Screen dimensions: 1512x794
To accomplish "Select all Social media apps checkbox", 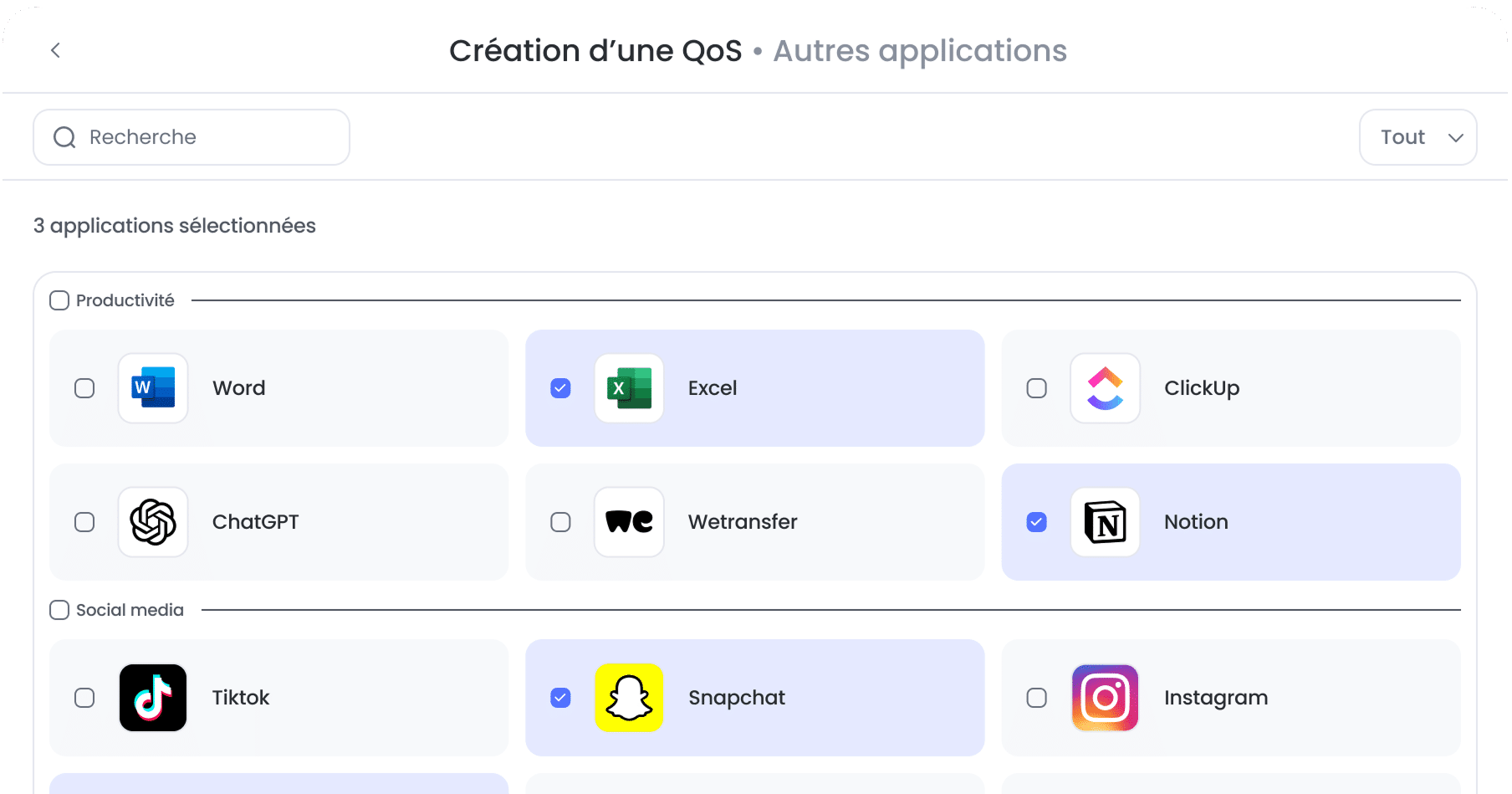I will click(x=59, y=610).
